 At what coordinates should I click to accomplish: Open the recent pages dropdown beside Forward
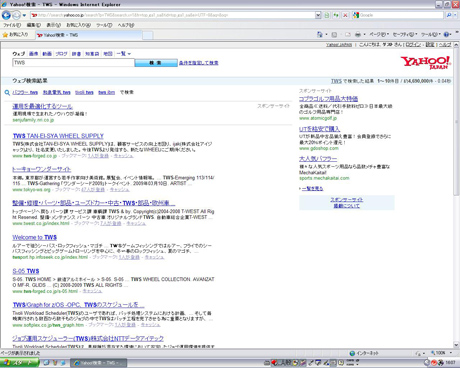click(24, 15)
